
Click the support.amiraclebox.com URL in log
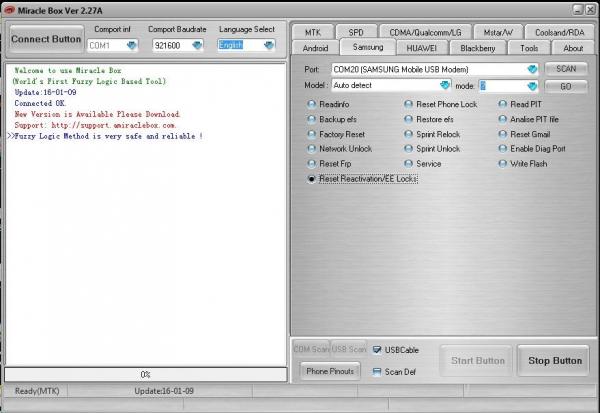pos(114,125)
